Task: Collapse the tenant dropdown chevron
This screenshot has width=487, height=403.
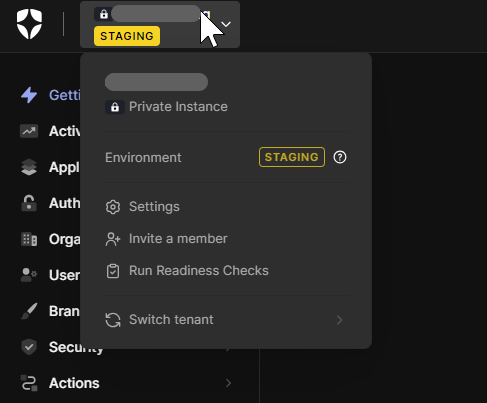Action: pyautogui.click(x=226, y=24)
